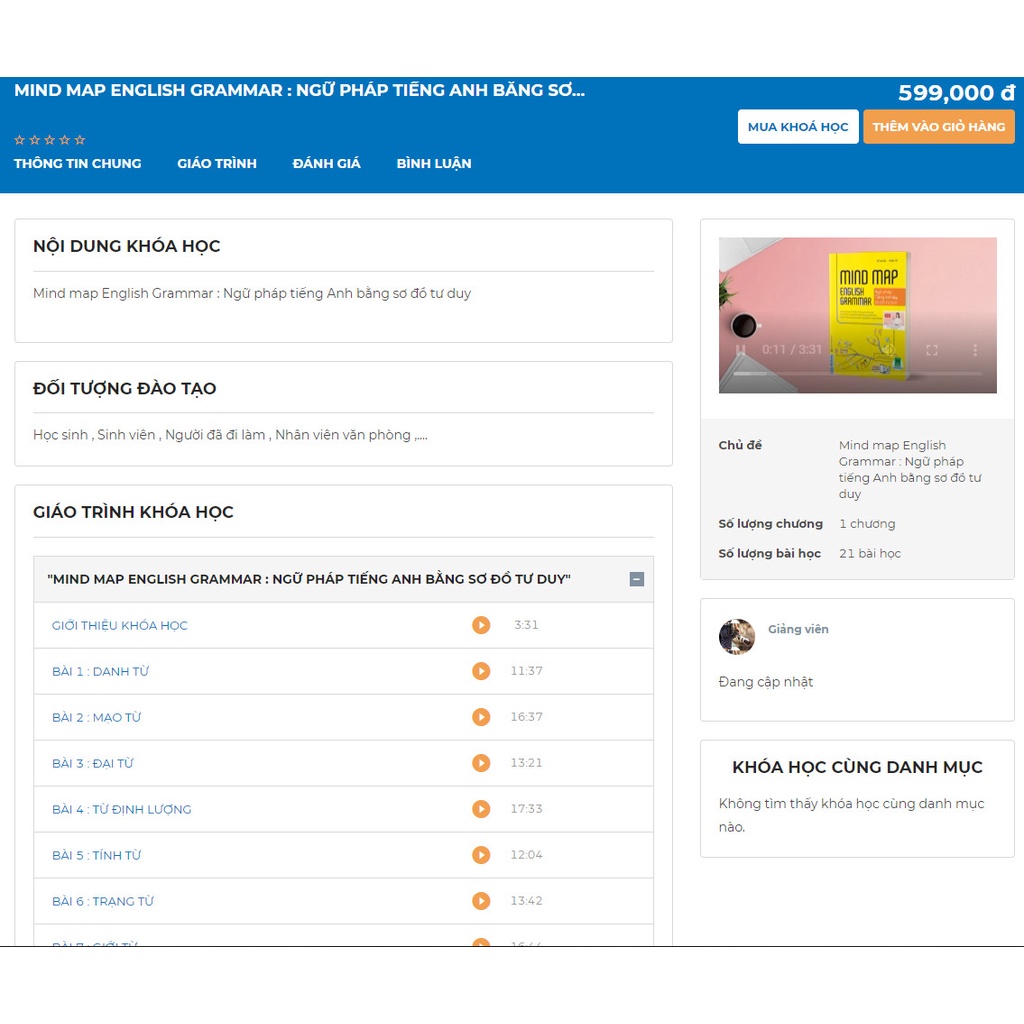Collapse the Mind Map English Grammar chapter
The image size is (1024, 1024).
pyautogui.click(x=637, y=579)
